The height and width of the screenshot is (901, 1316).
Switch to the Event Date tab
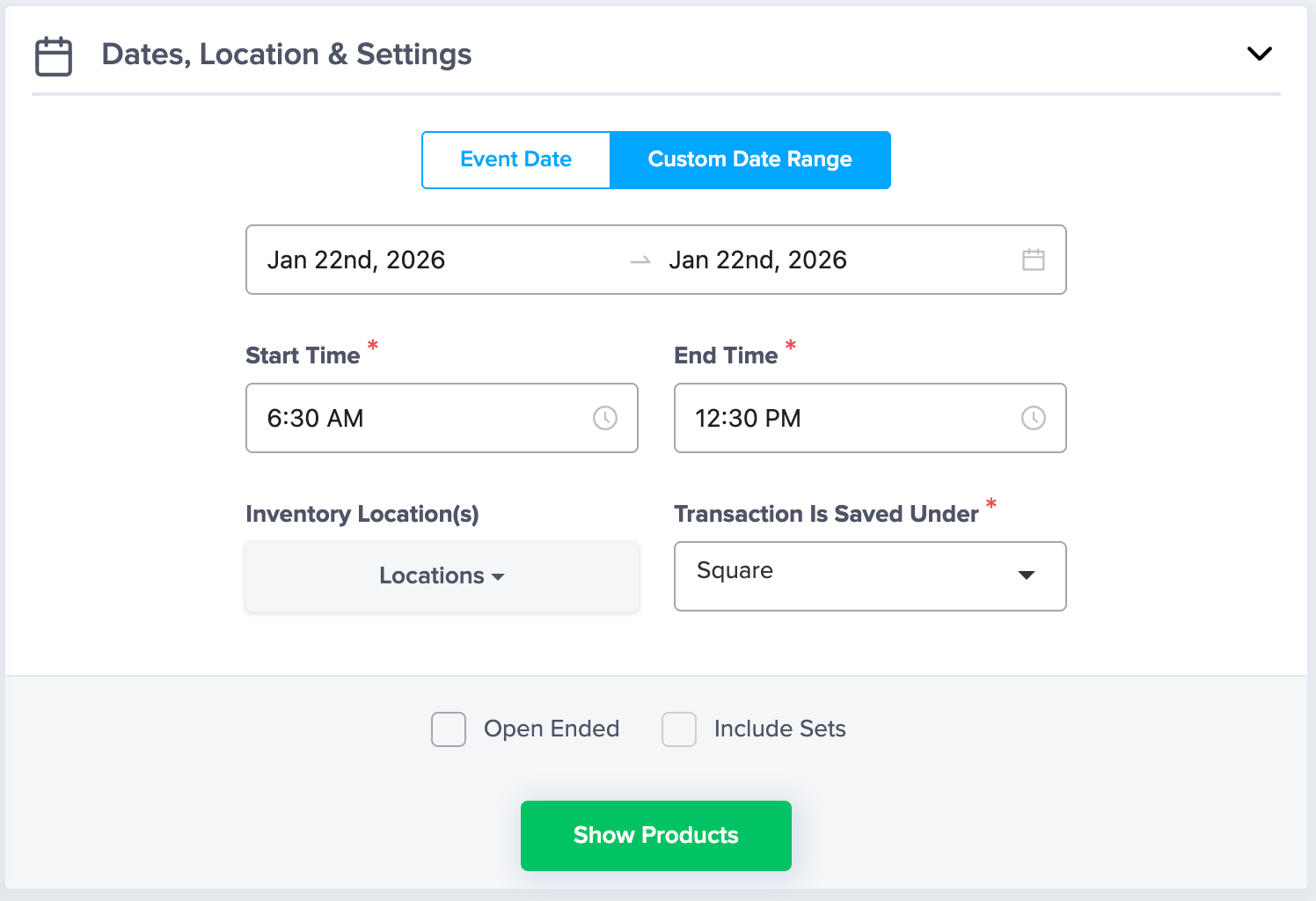pos(516,160)
